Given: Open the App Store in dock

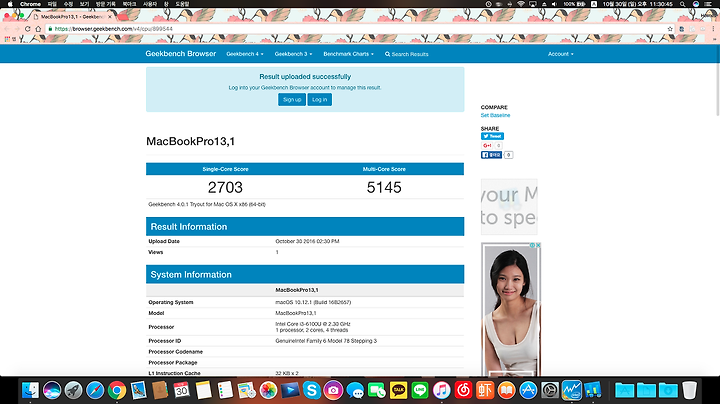Looking at the screenshot, I should (x=528, y=390).
